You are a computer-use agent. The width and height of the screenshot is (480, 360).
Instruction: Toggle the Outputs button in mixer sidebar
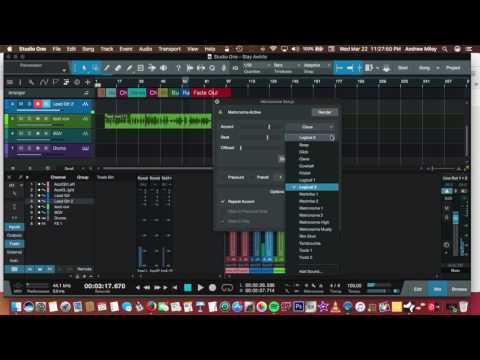(14, 235)
